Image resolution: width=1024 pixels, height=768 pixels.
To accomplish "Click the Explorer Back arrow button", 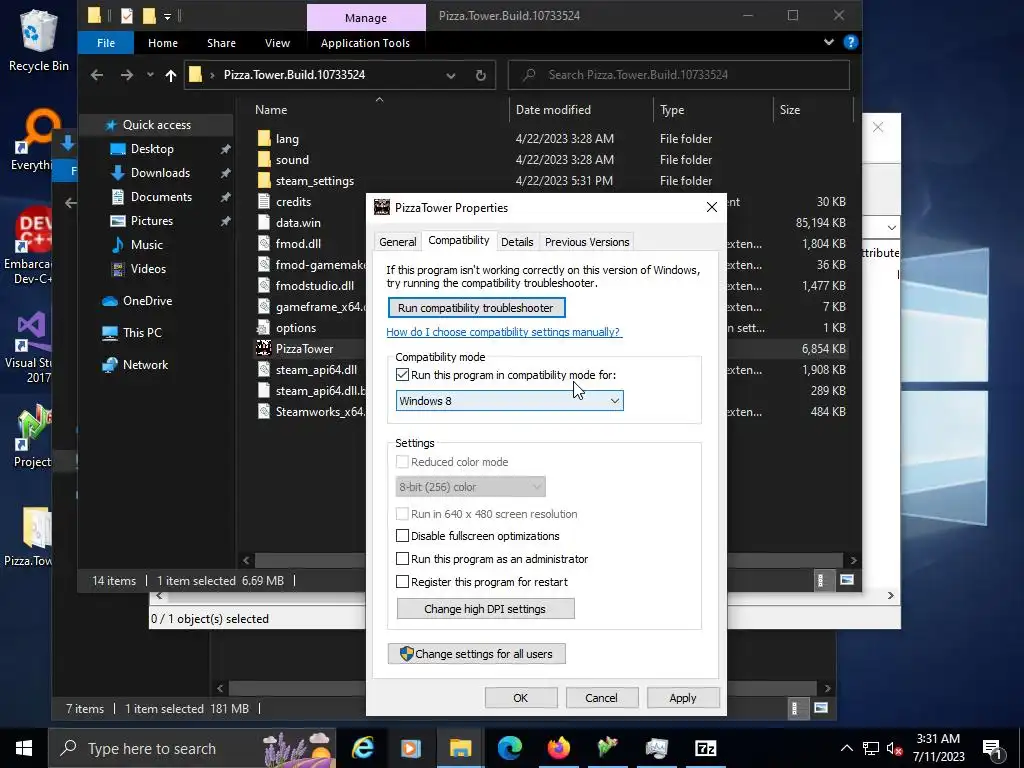I will pyautogui.click(x=97, y=75).
